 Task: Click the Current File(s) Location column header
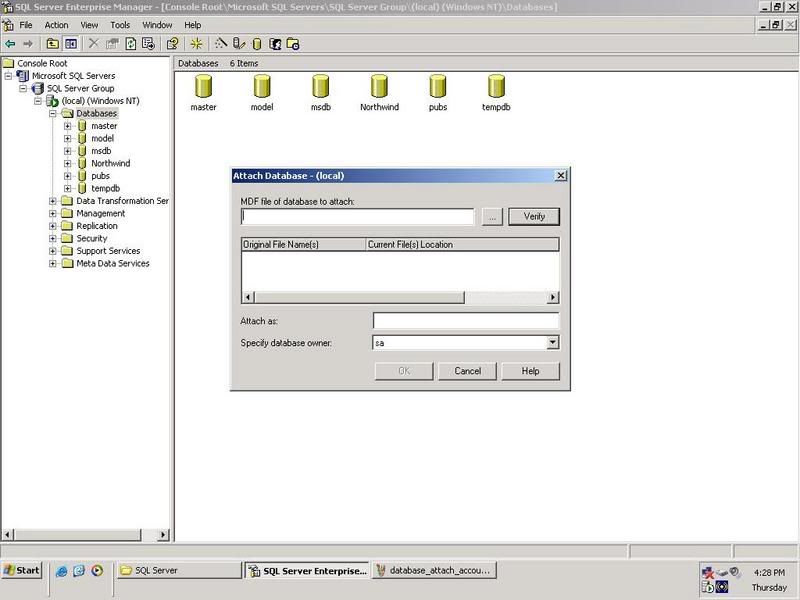[x=462, y=245]
